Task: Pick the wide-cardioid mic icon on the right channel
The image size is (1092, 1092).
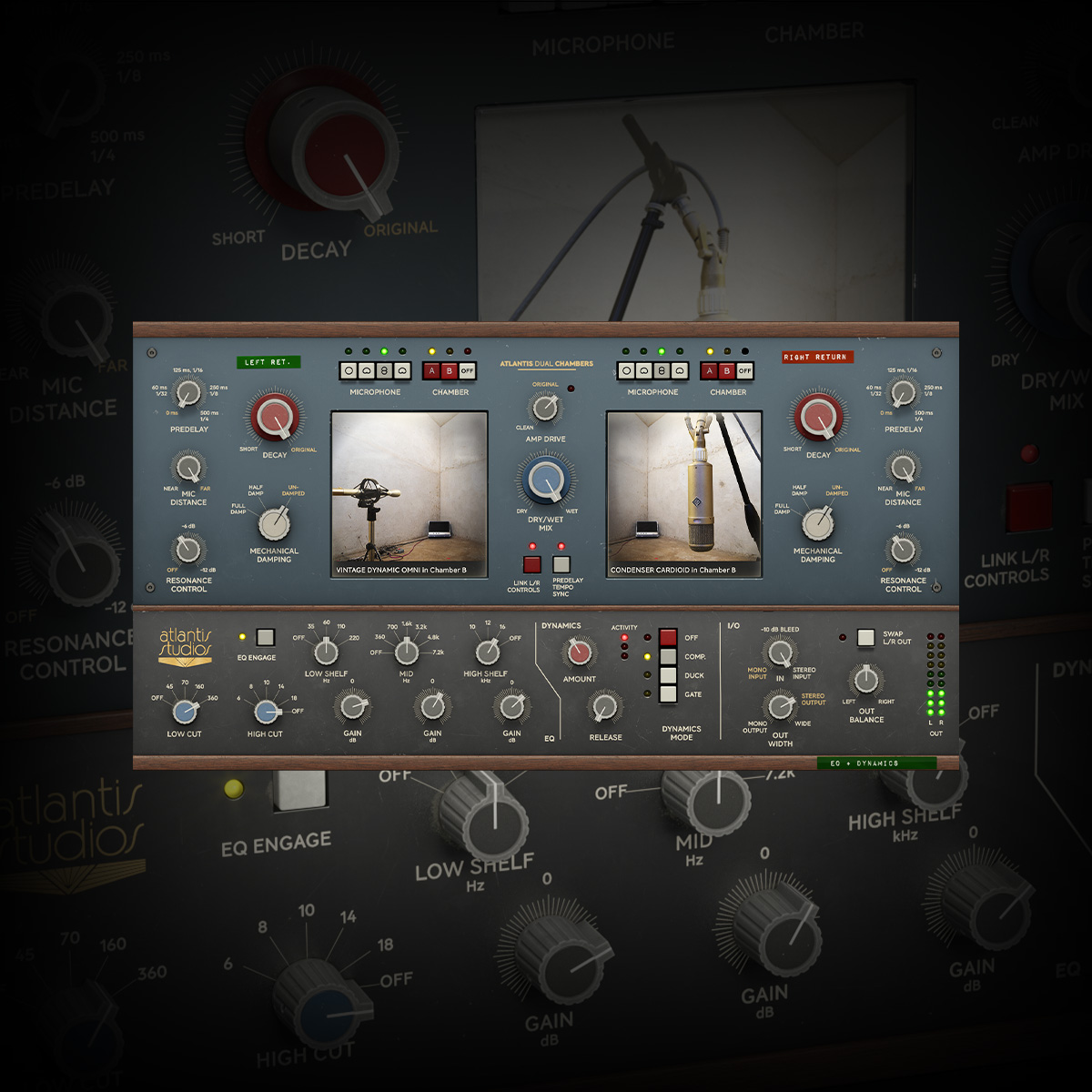Action: [680, 370]
